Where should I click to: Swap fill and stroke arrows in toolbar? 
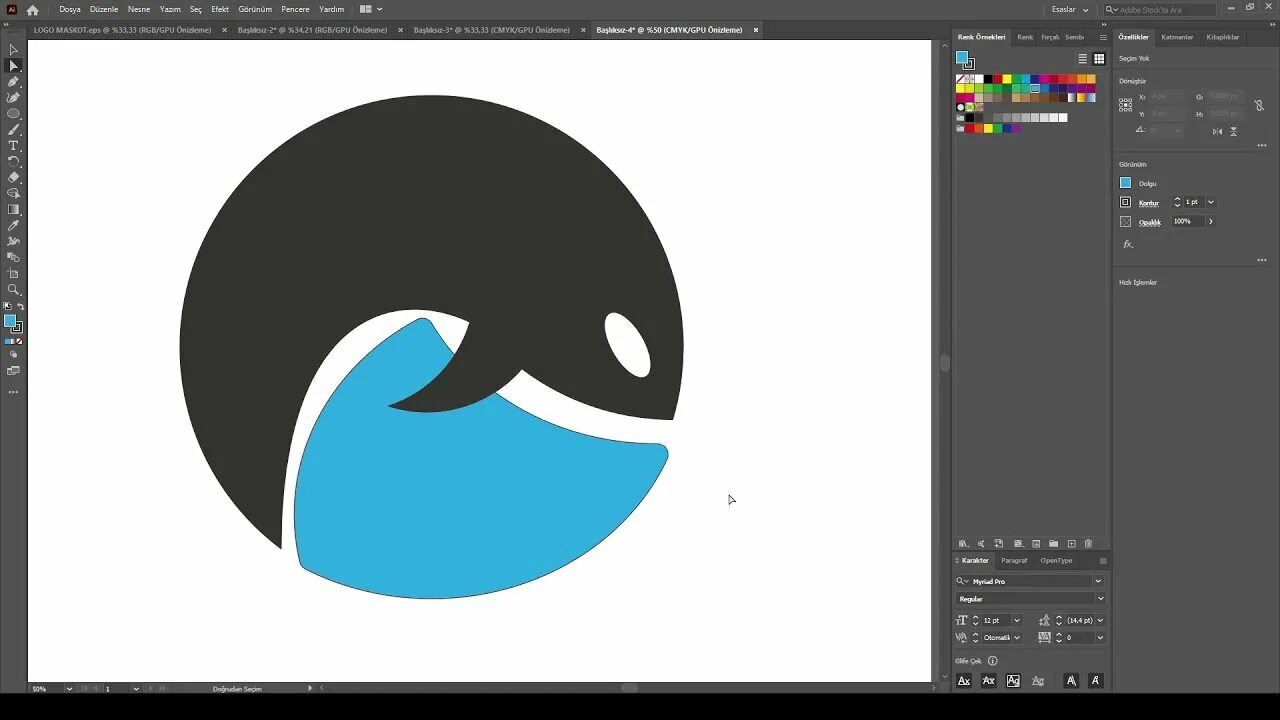pos(20,306)
